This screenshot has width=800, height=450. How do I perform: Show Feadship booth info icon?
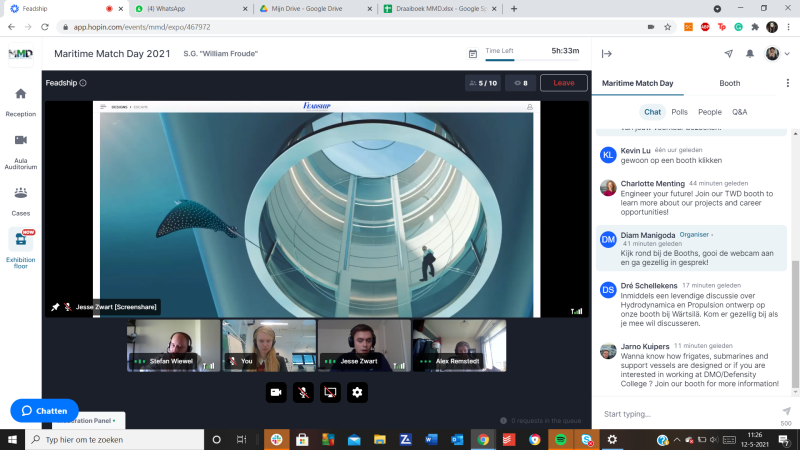coord(83,83)
